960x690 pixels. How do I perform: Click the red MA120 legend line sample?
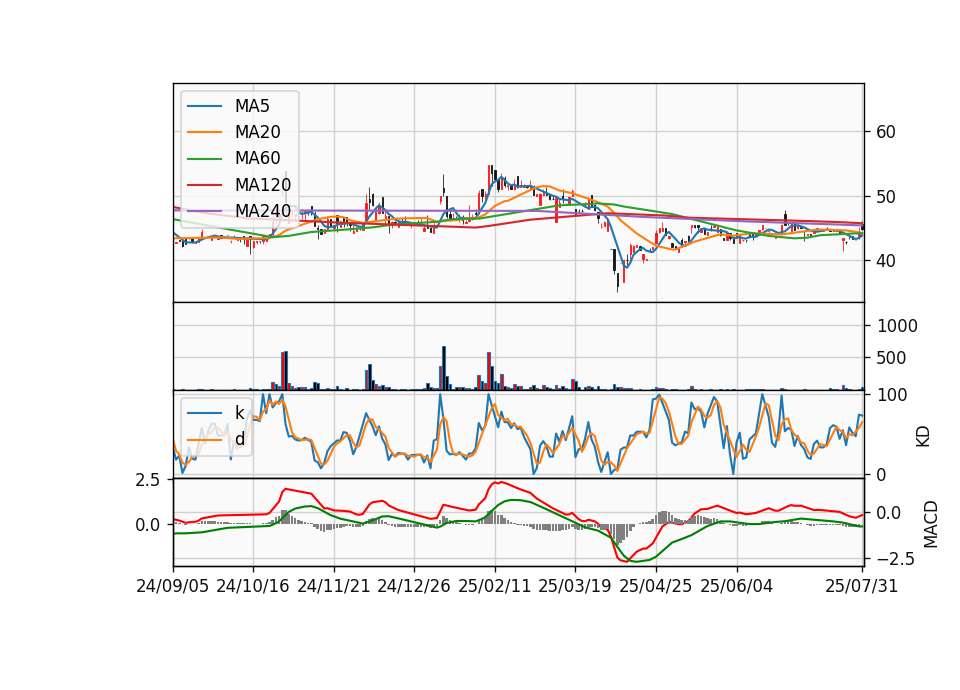[204, 185]
